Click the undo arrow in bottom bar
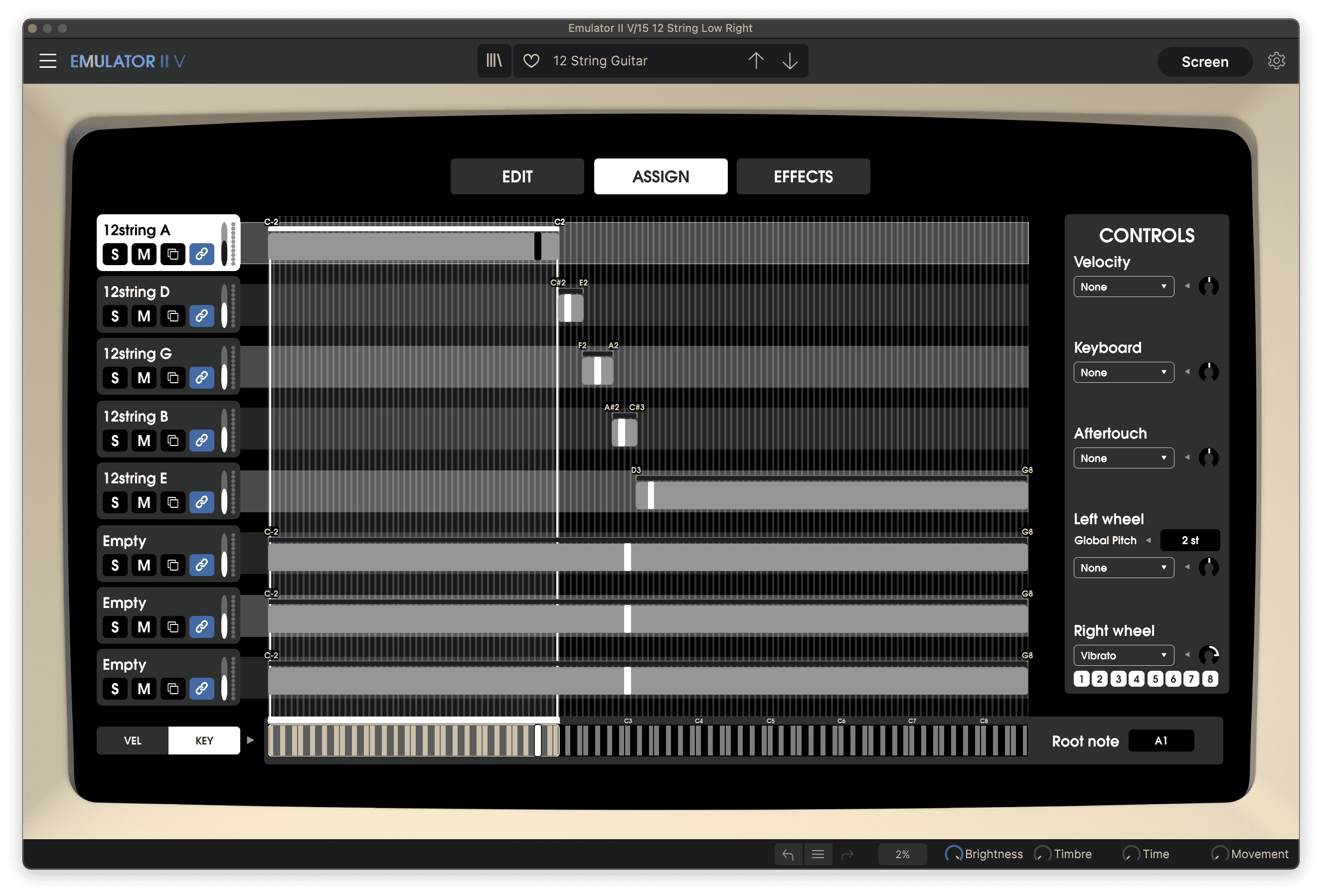 click(x=788, y=854)
